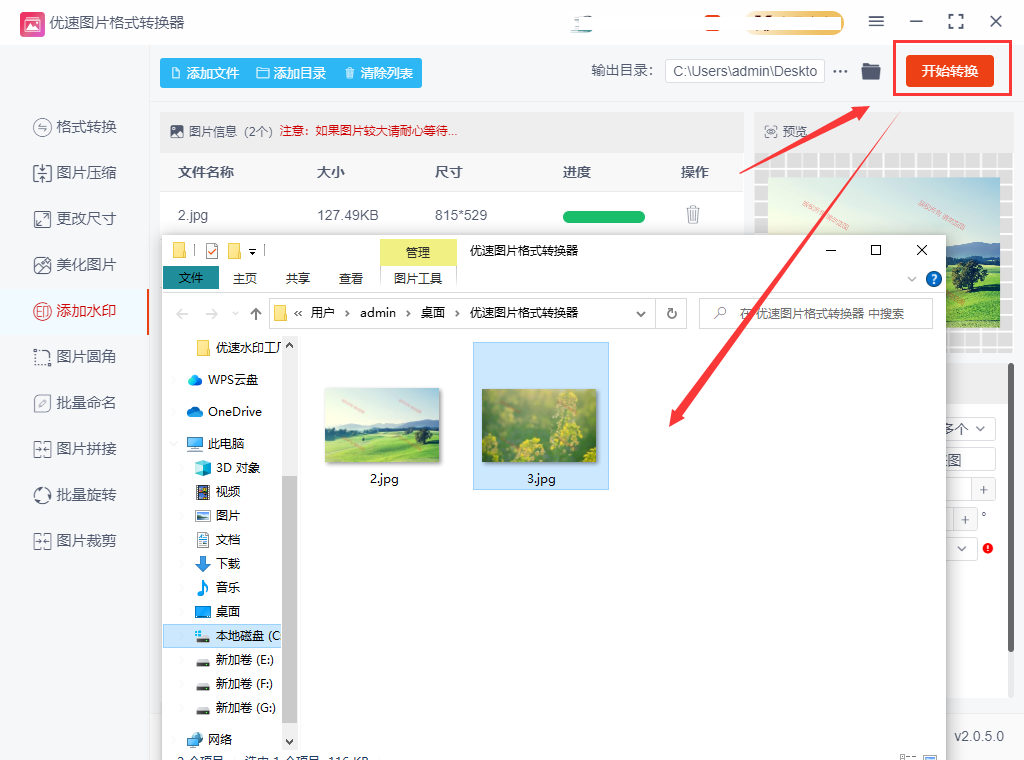The width and height of the screenshot is (1024, 760).
Task: Click the 开始转换 start conversion button
Action: pyautogui.click(x=950, y=71)
